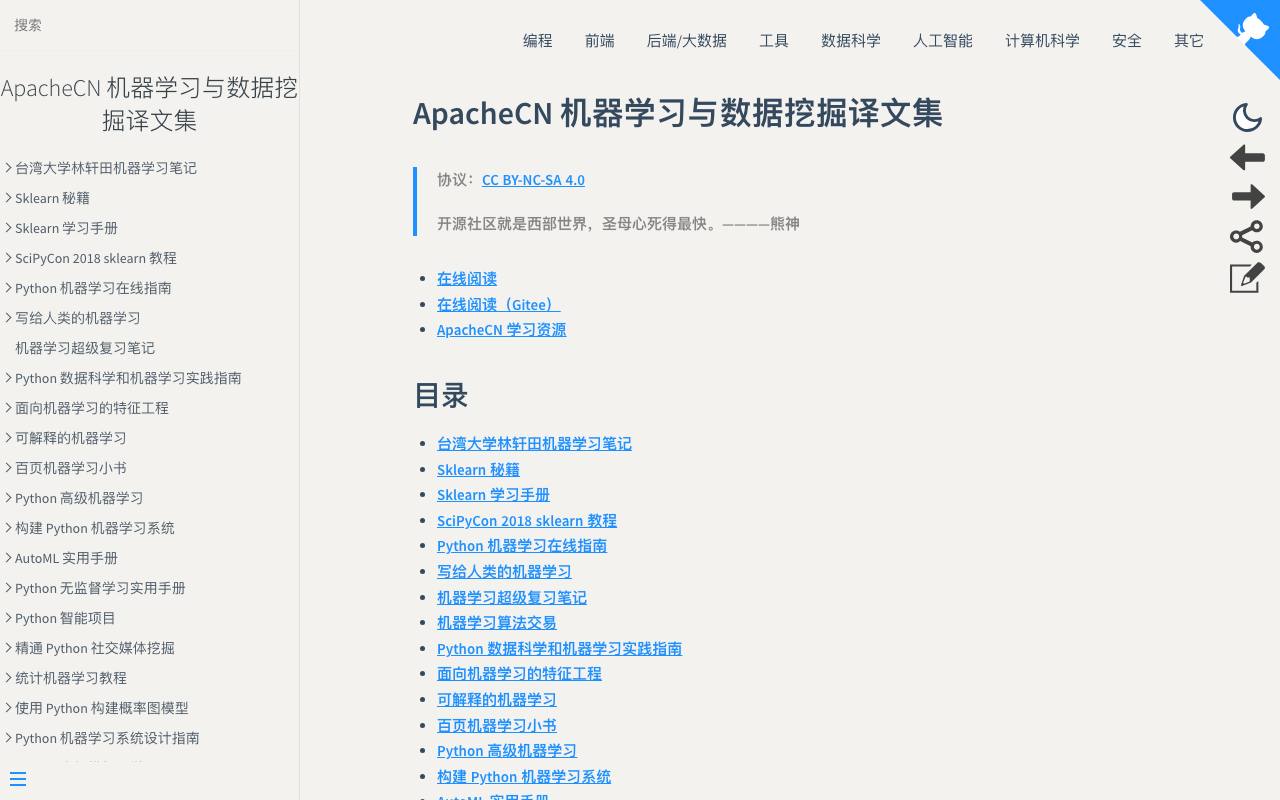Open Sklearn 秘籍 link in 目录 list
1280x800 pixels.
pyautogui.click(x=478, y=470)
